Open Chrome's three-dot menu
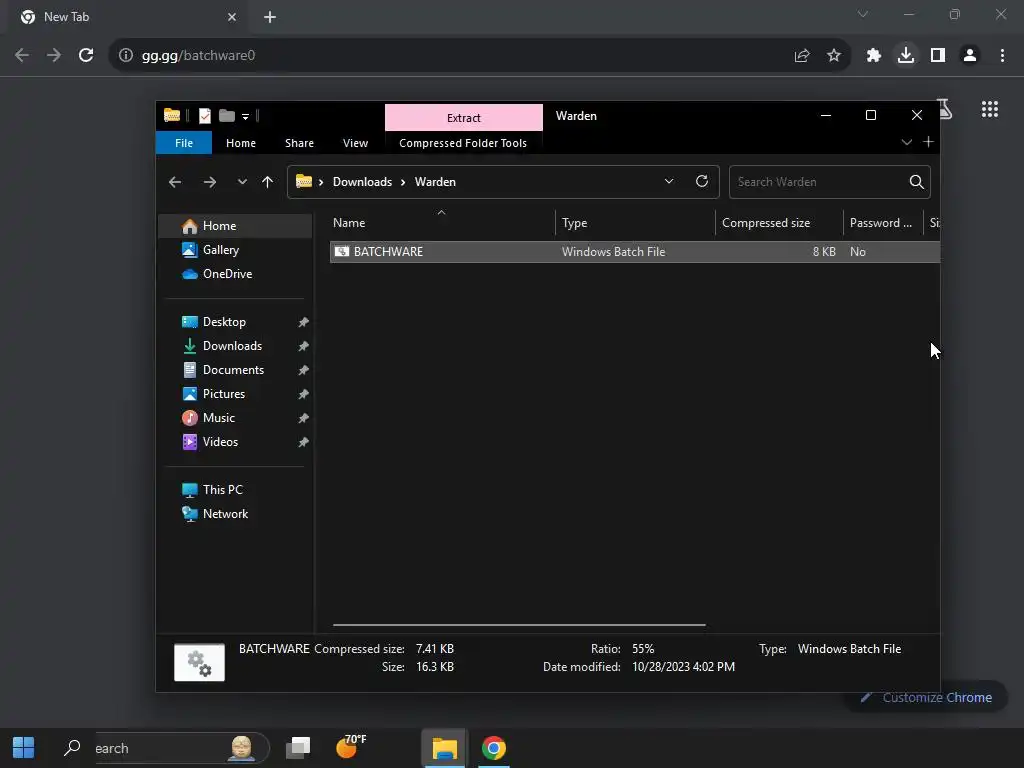Viewport: 1024px width, 768px height. click(1002, 56)
